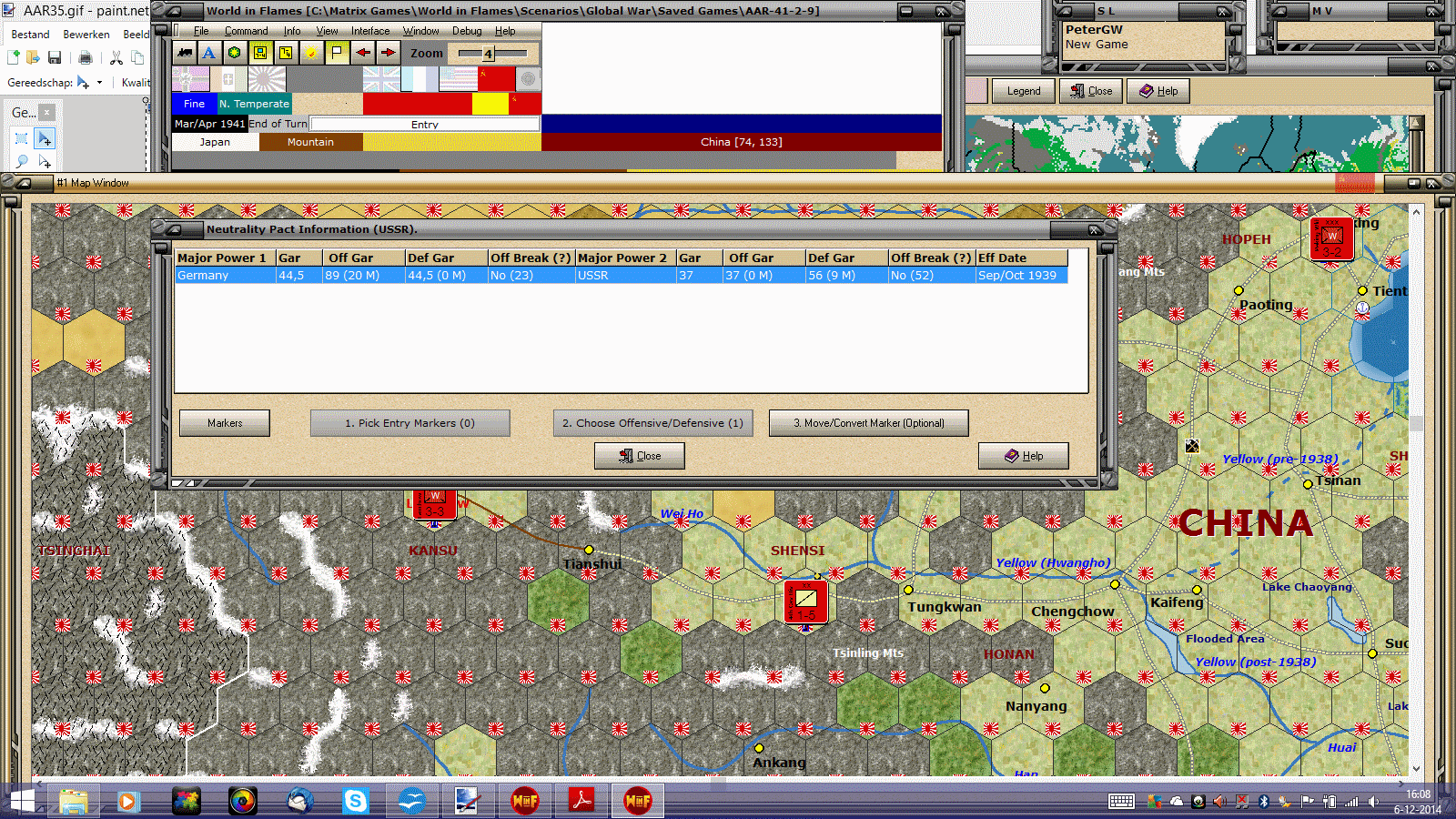Open the Interface menu
This screenshot has width=1456, height=819.
click(x=370, y=31)
